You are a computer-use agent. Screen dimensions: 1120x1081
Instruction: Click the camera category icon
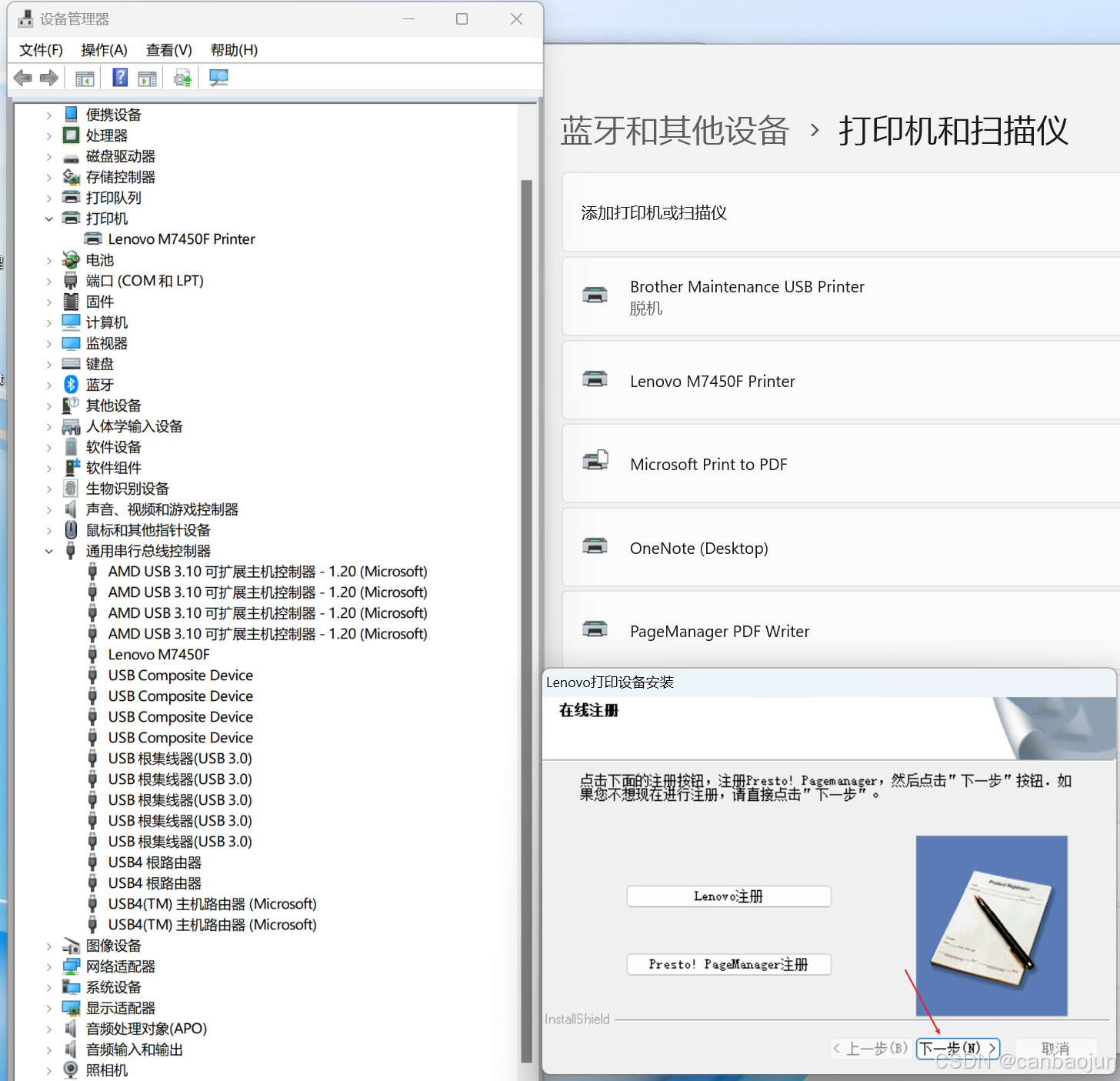[71, 1069]
